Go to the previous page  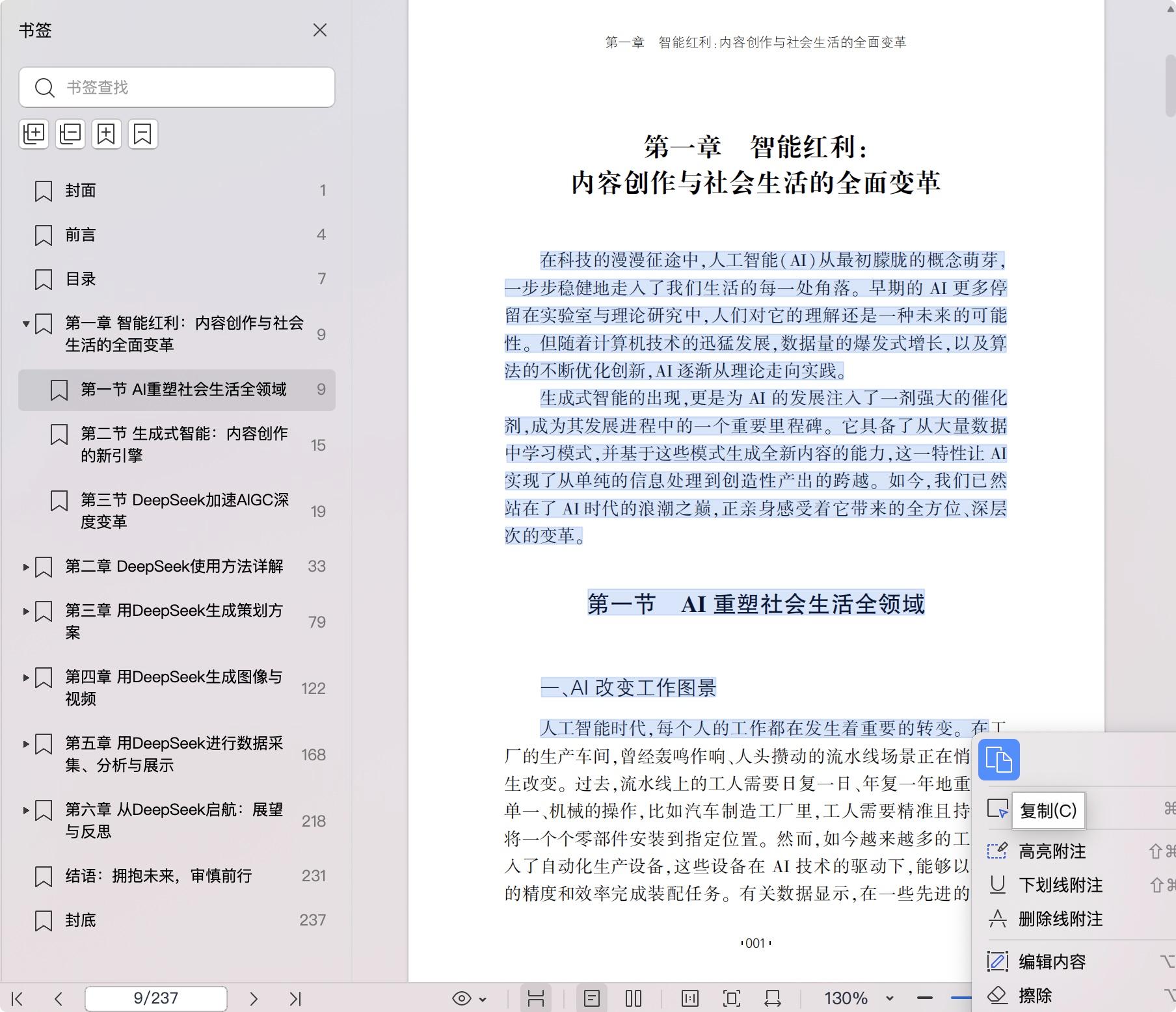59,998
